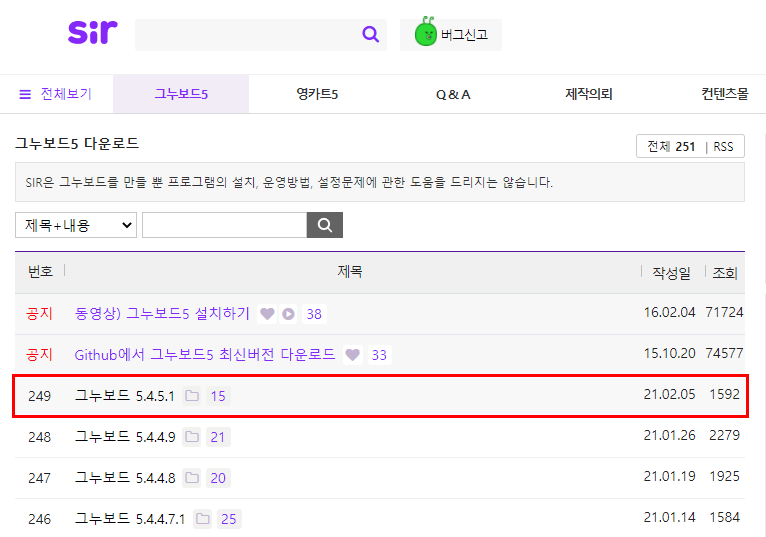Select the 그누보드5 tab
This screenshot has height=537, width=766.
point(181,94)
